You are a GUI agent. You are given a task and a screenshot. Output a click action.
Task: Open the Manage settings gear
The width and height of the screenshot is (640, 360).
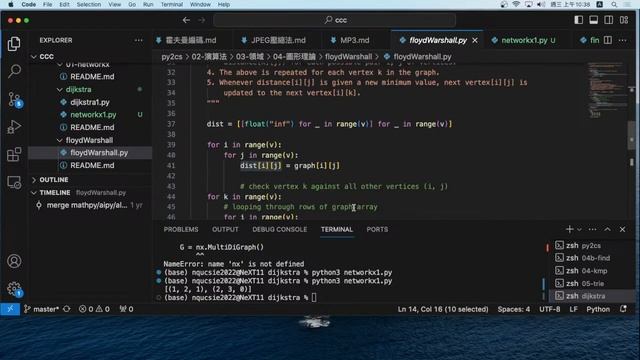[x=14, y=289]
